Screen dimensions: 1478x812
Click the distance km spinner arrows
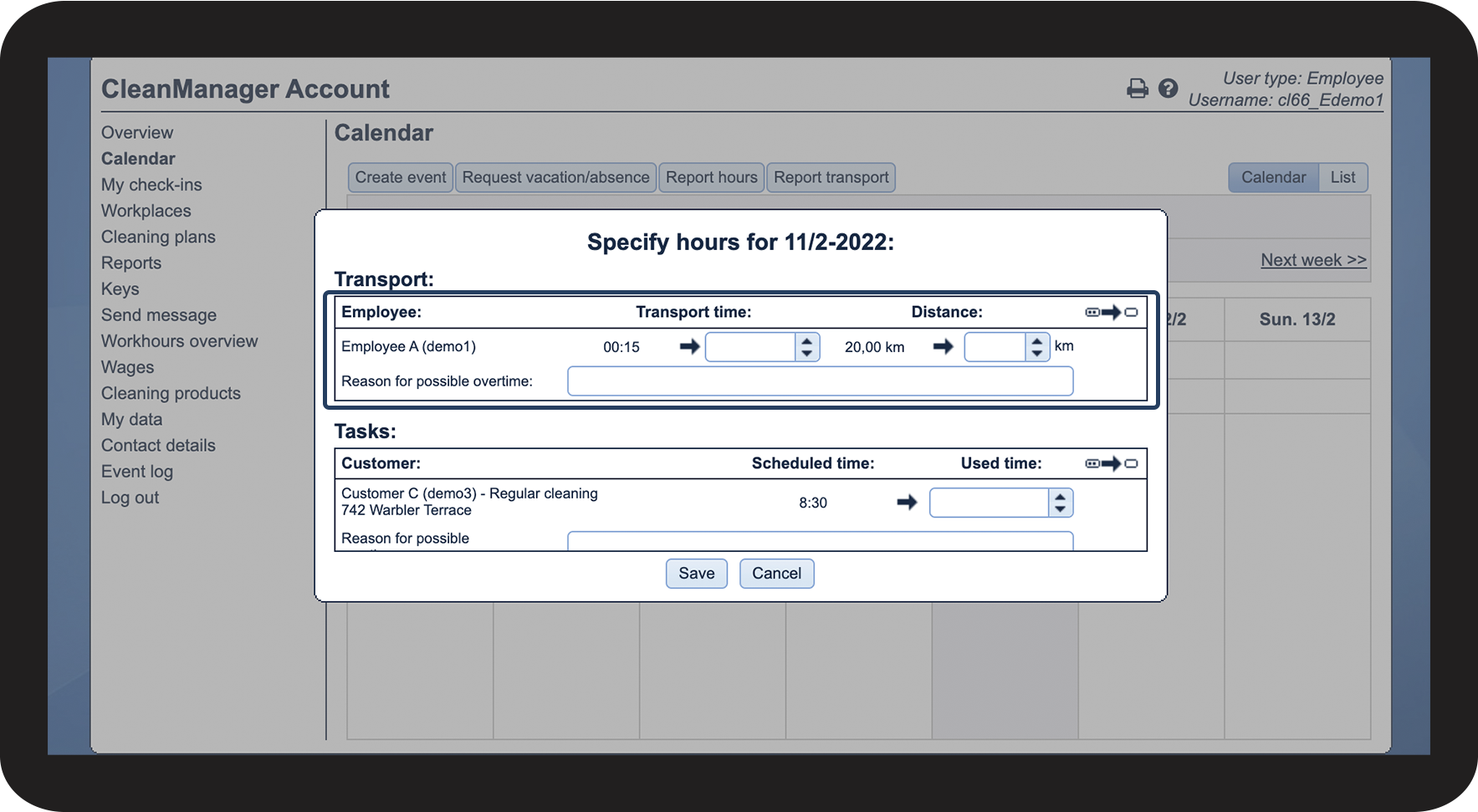(1036, 347)
